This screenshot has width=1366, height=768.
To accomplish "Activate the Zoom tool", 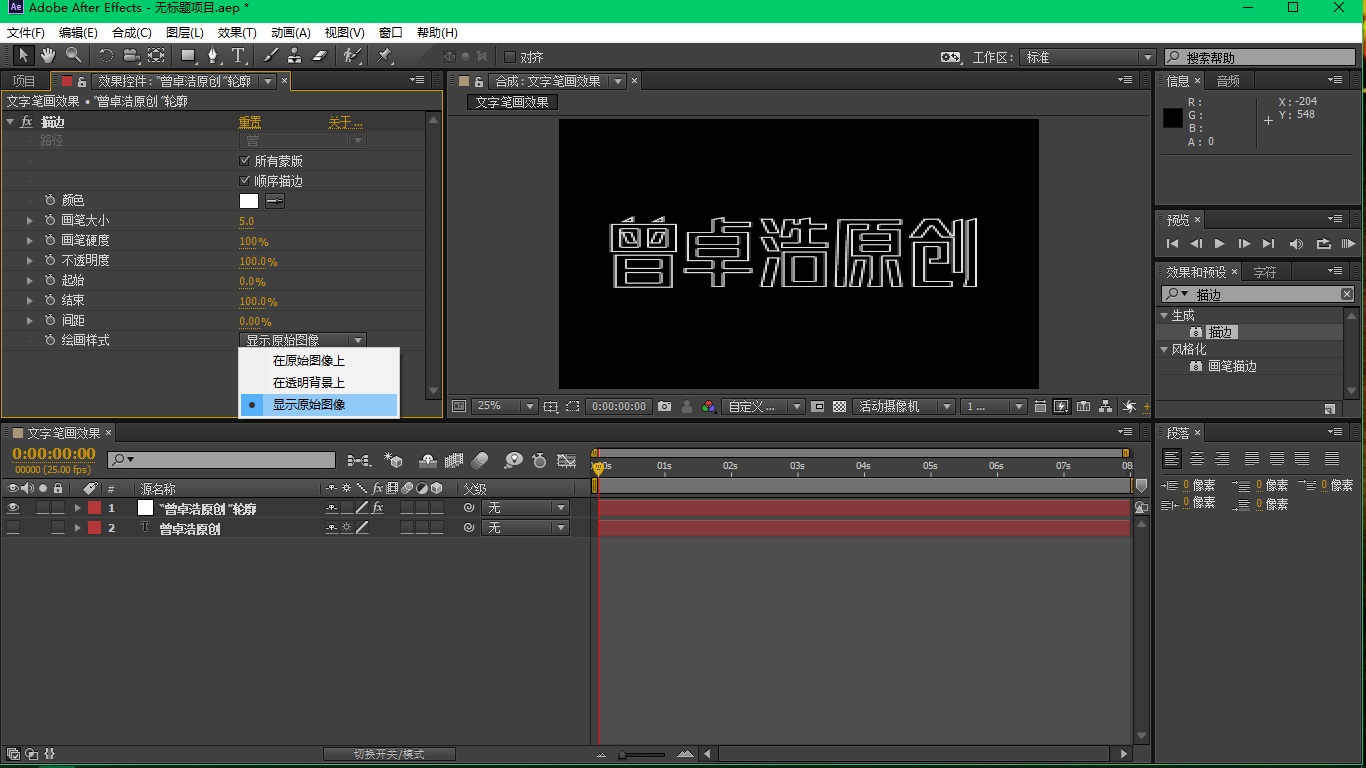I will [71, 56].
